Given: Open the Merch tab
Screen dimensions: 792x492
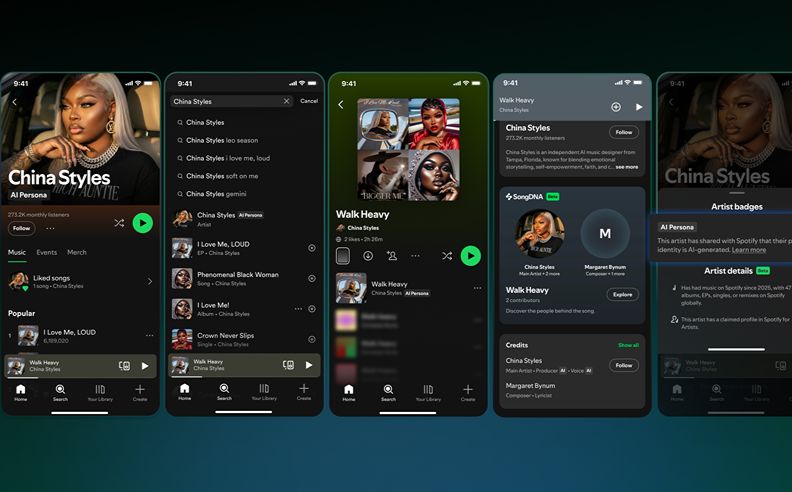Looking at the screenshot, I should tap(77, 252).
